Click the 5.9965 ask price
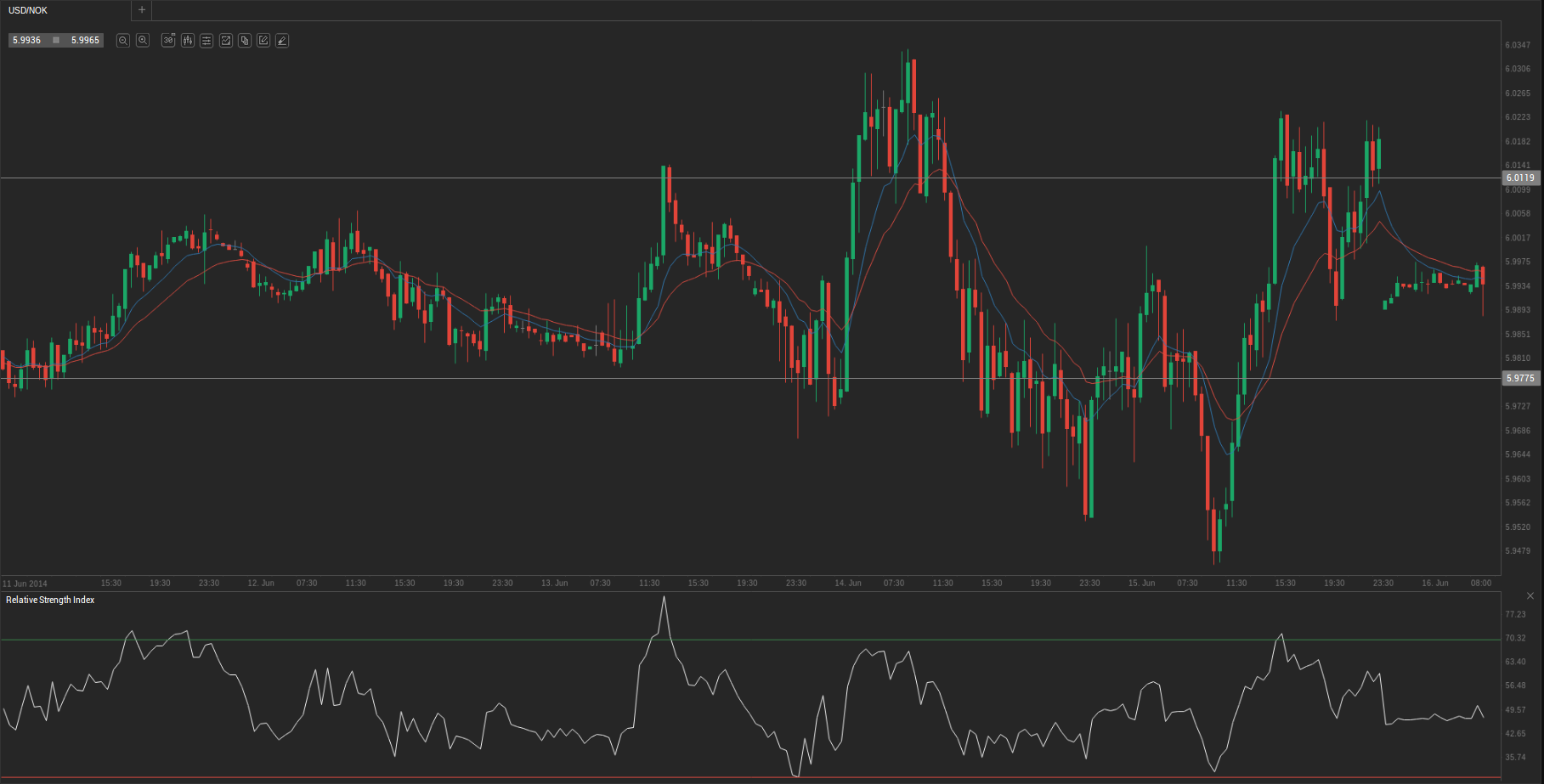Screen dimensions: 1544x784 (85, 41)
